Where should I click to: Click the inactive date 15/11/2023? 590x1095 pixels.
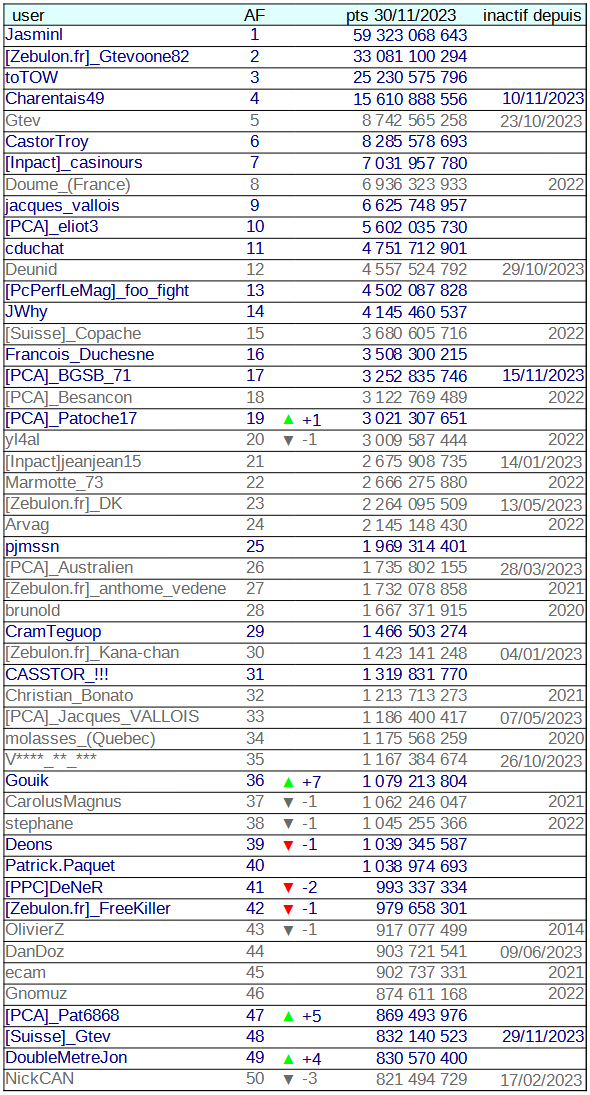pyautogui.click(x=543, y=376)
